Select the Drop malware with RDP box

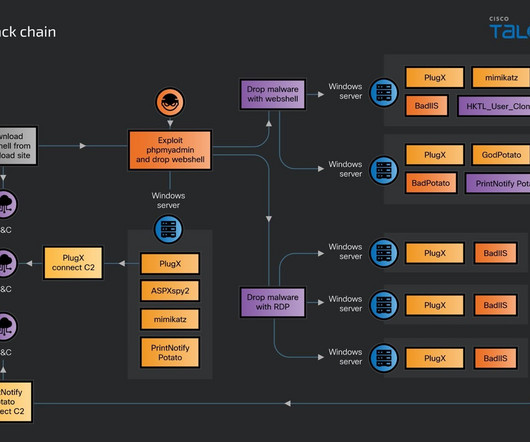pyautogui.click(x=272, y=302)
